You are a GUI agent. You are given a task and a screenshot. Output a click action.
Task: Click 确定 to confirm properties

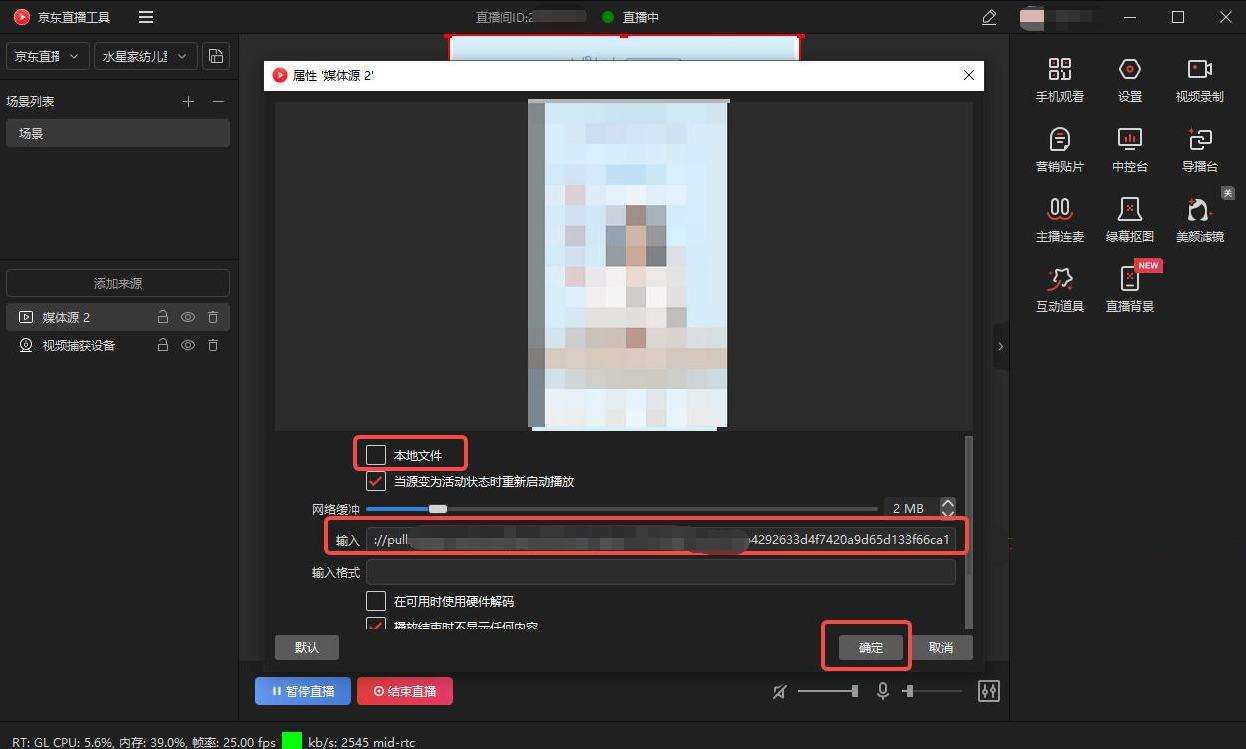tap(871, 647)
